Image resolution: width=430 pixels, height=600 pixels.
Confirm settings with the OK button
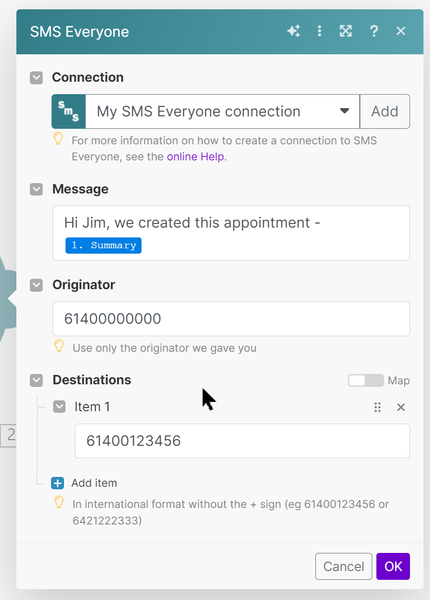pos(393,566)
